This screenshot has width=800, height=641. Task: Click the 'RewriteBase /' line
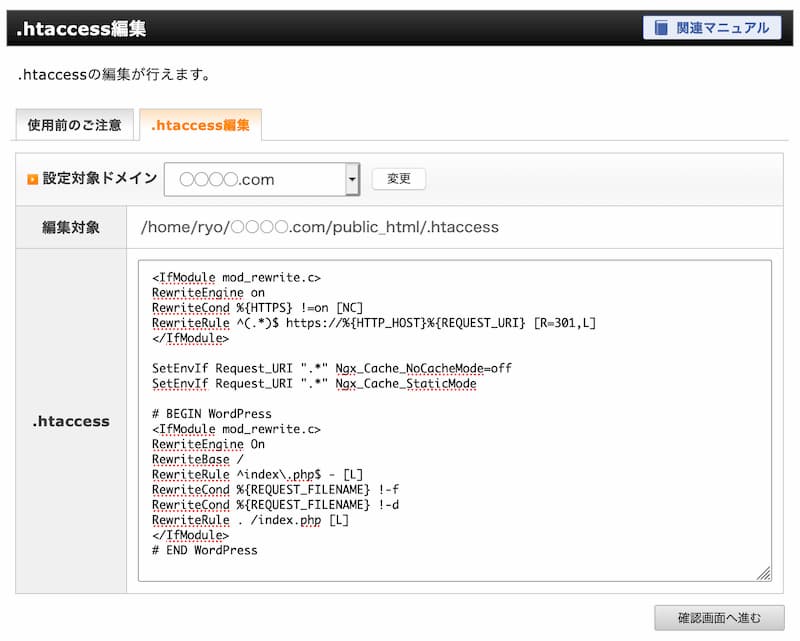point(198,459)
